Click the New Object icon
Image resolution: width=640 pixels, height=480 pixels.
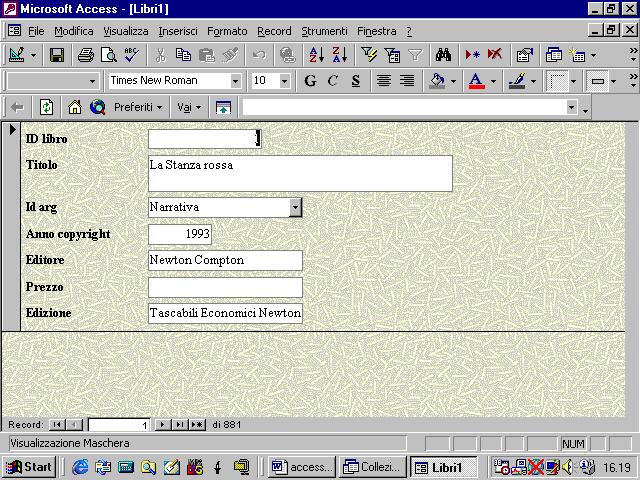click(578, 55)
